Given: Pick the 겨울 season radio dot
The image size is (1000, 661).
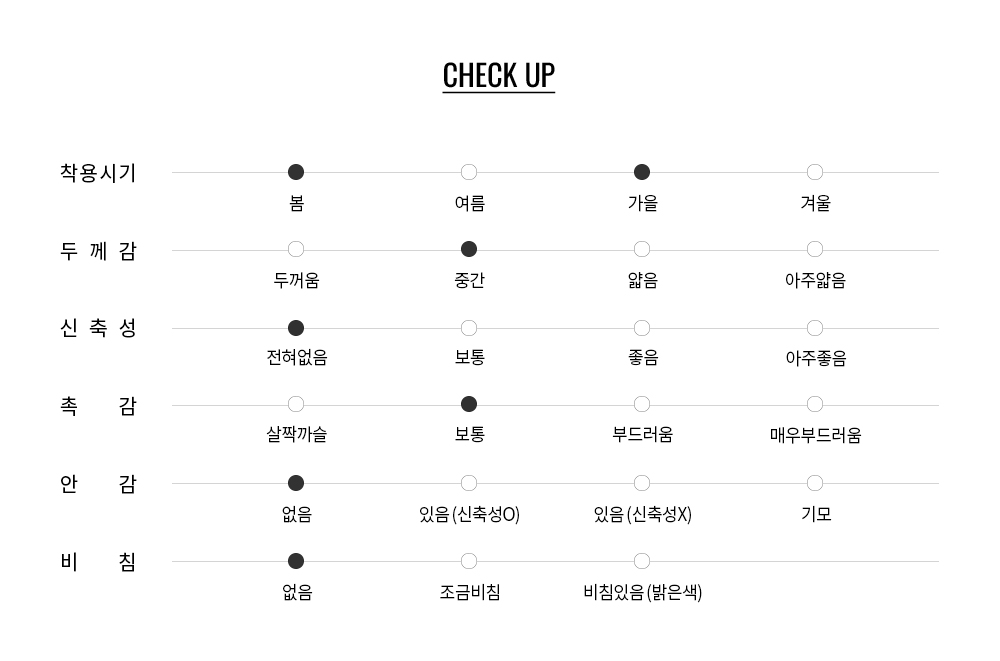Looking at the screenshot, I should (x=815, y=172).
